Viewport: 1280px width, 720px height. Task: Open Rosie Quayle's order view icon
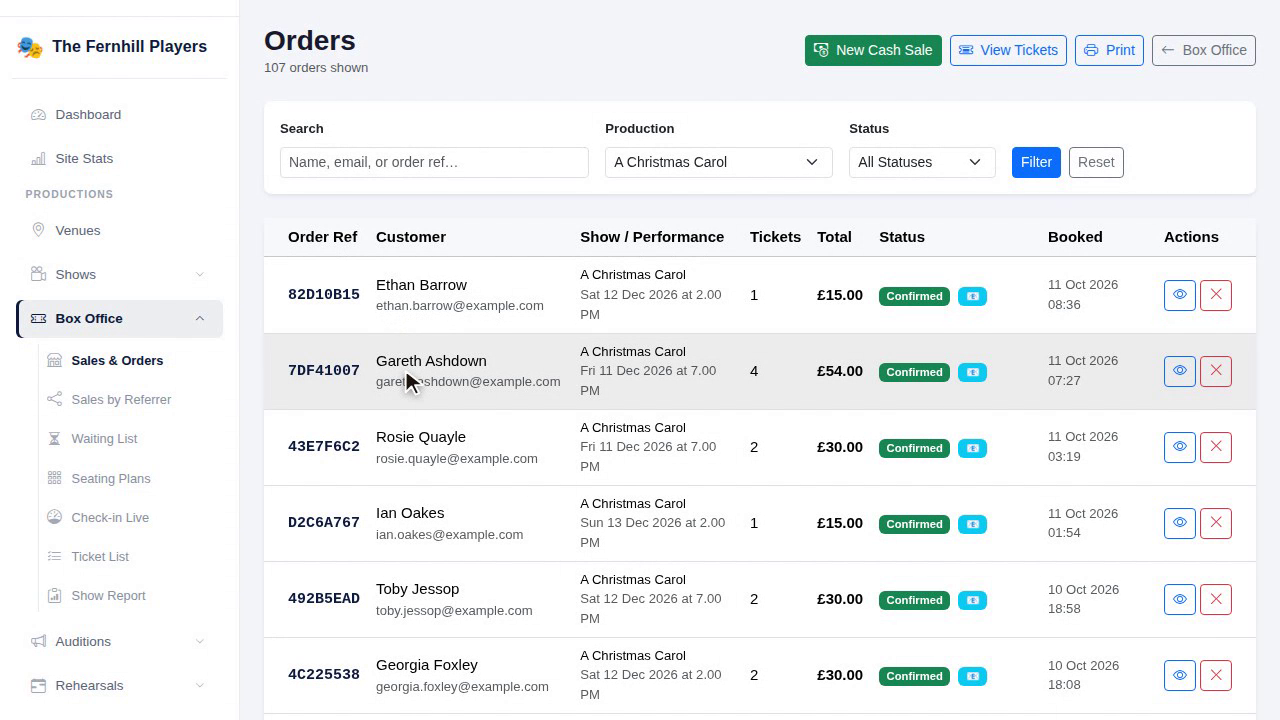point(1180,447)
